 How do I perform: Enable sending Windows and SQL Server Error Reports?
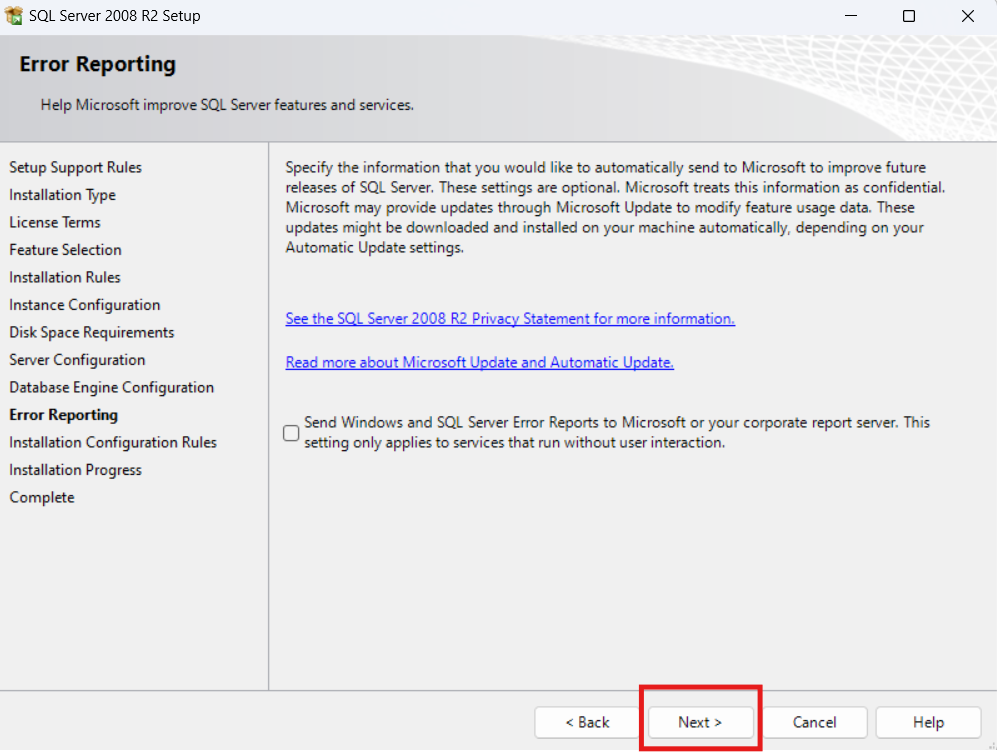click(x=290, y=432)
